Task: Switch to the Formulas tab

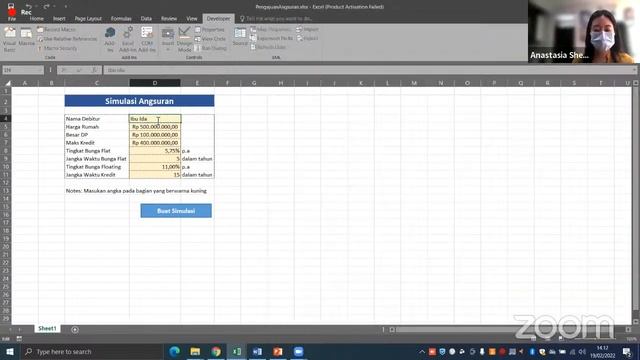Action: tap(121, 19)
